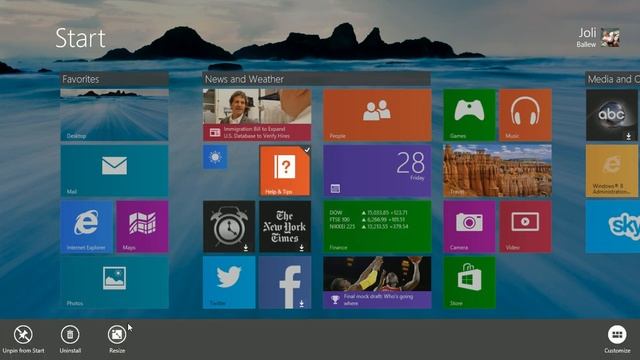The width and height of the screenshot is (640, 360).
Task: Open the Finance tile with DOW quotes
Action: [x=377, y=227]
